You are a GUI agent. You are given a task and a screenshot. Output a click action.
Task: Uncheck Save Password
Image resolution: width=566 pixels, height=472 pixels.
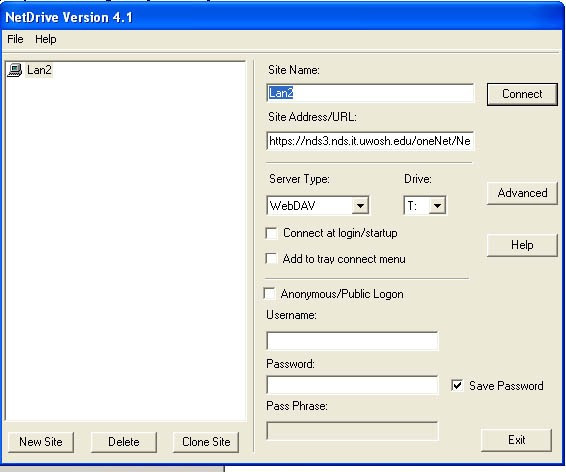pos(457,385)
